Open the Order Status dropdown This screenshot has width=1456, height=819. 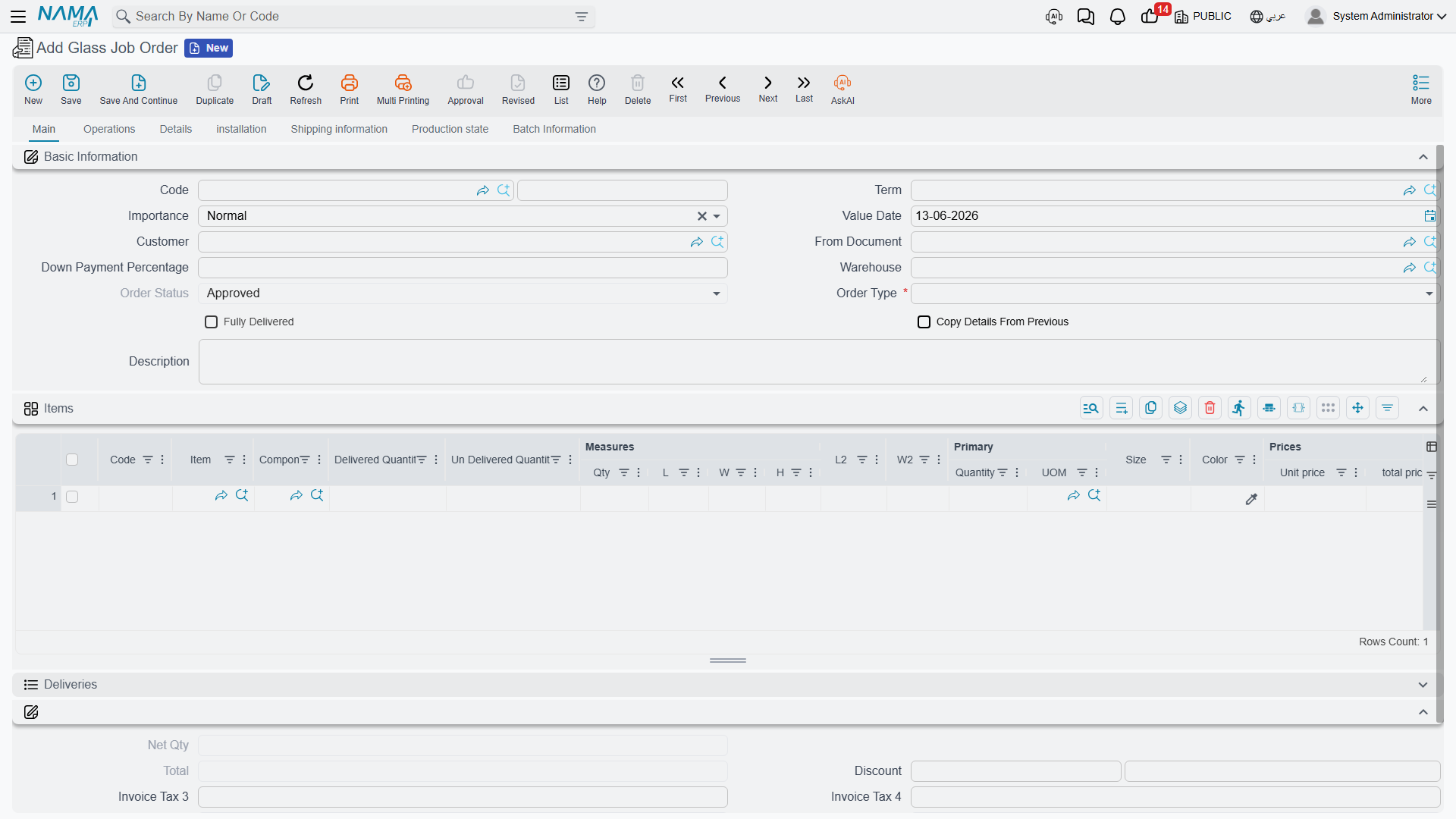[x=717, y=293]
